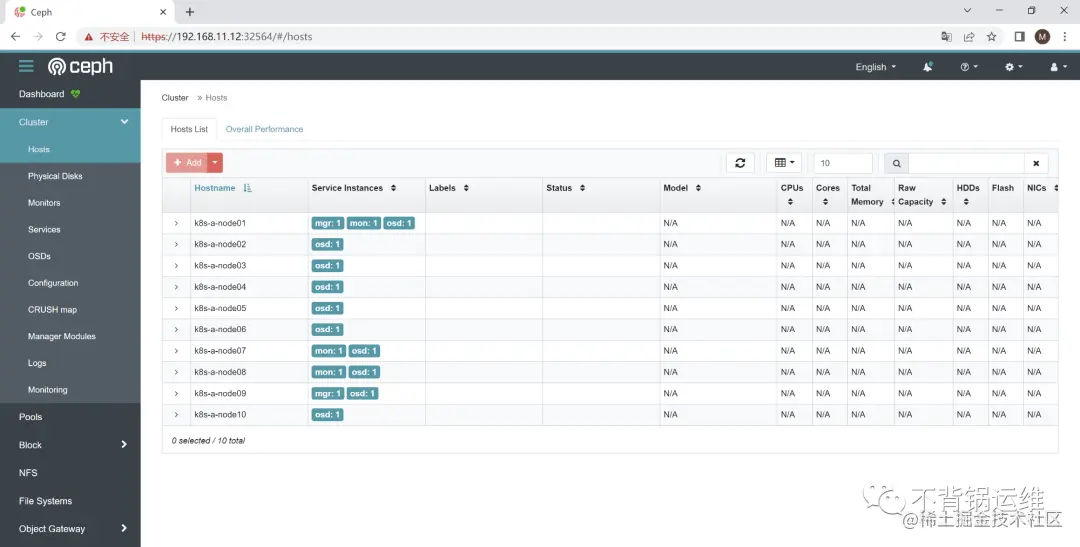The width and height of the screenshot is (1080, 547).
Task: Expand row details for k8s-a-node05
Action: coord(176,308)
